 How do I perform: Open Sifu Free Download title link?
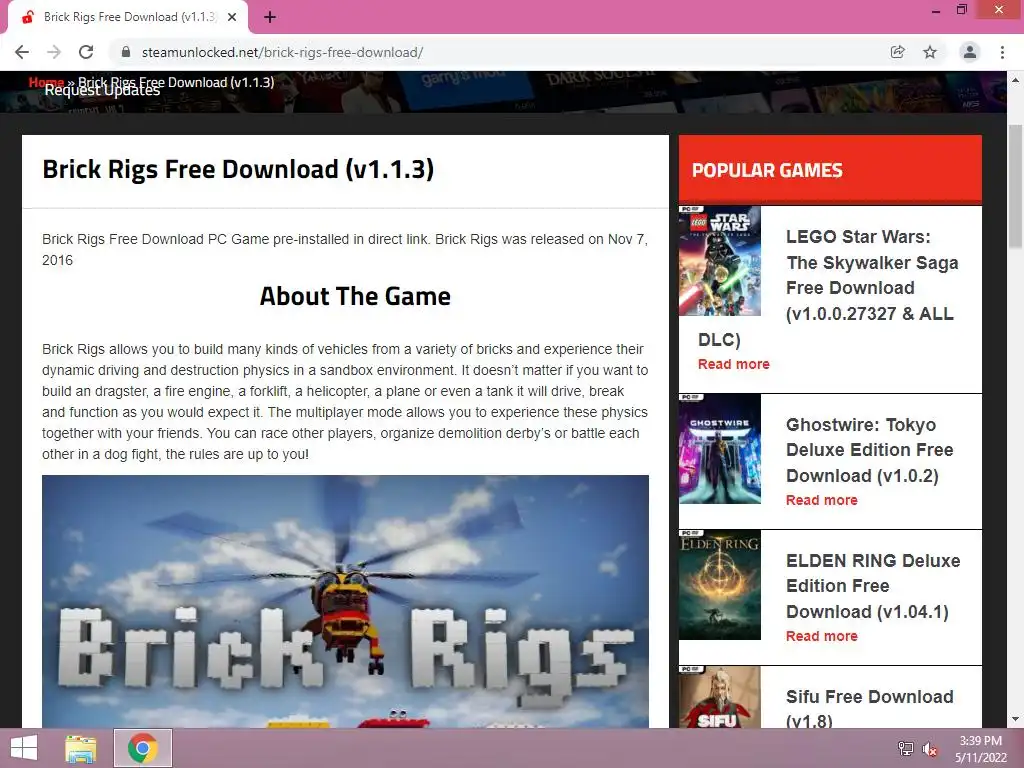(x=869, y=708)
